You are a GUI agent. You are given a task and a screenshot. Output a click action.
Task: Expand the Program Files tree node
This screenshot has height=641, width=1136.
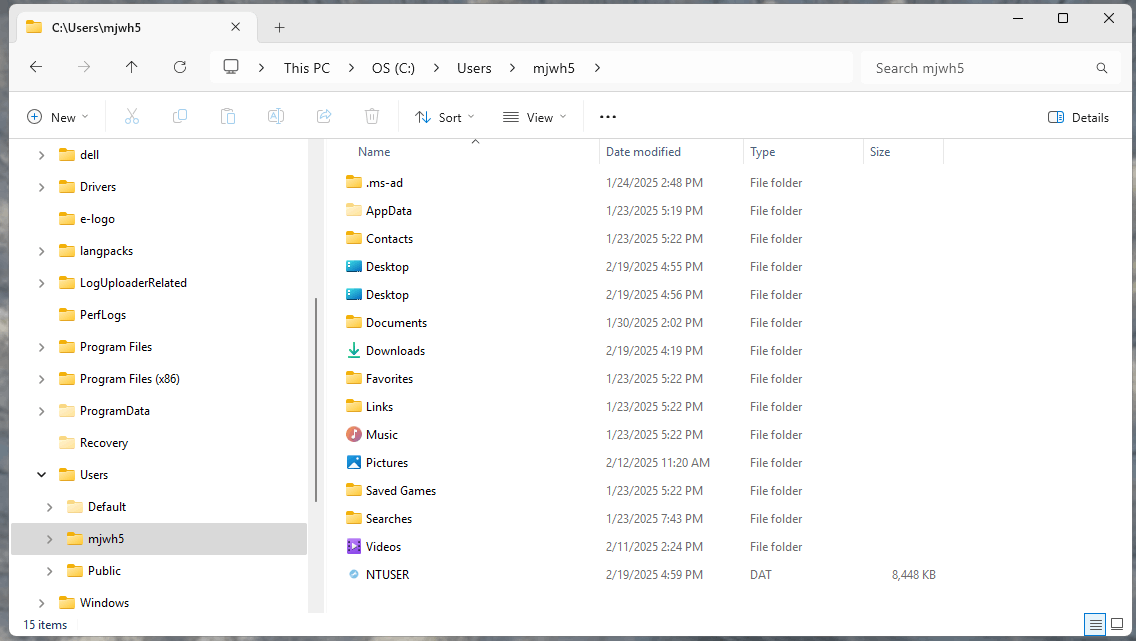(41, 346)
